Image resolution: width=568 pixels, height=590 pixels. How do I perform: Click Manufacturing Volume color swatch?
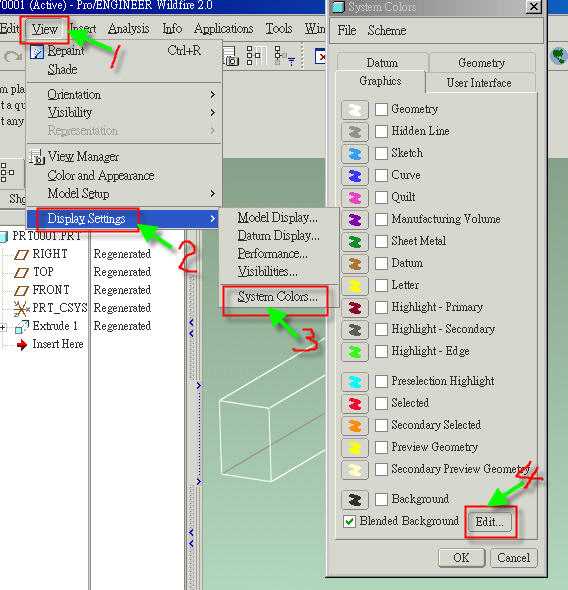click(x=355, y=220)
